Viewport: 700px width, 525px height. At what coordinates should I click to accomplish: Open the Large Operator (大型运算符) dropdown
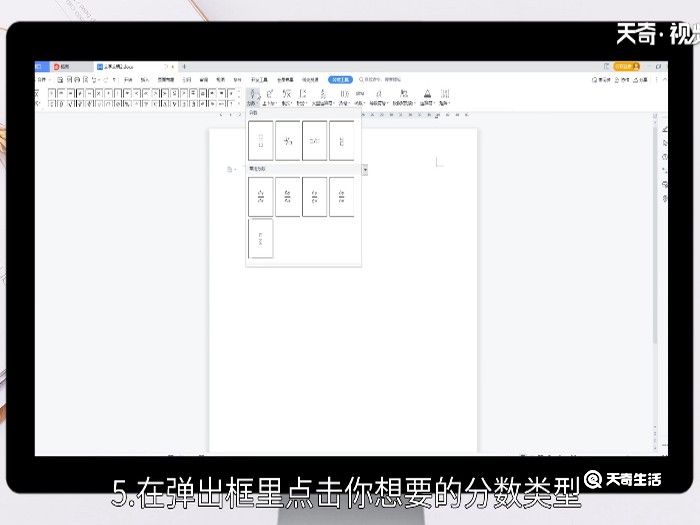pos(323,97)
